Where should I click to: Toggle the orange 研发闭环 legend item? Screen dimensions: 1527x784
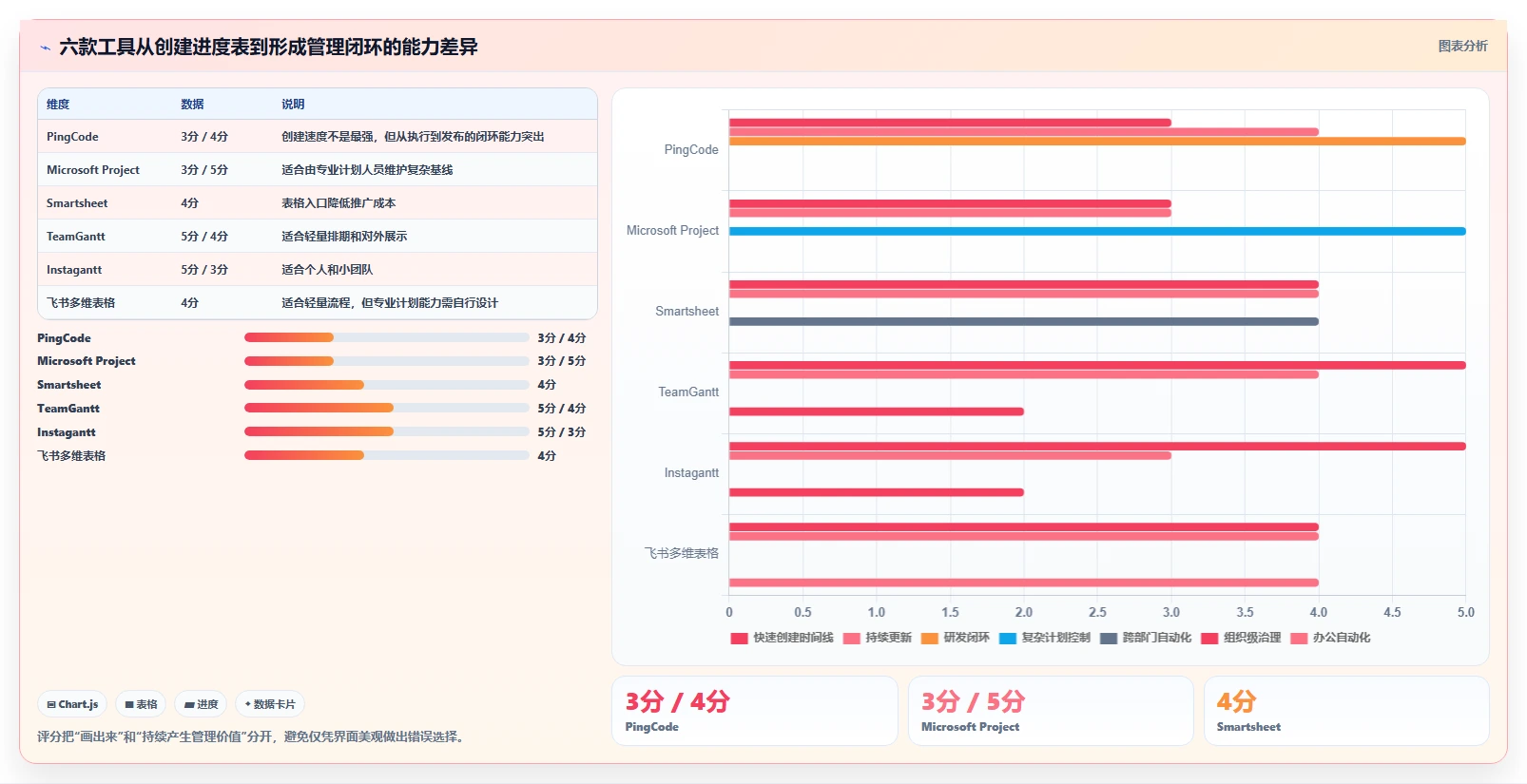(x=955, y=638)
